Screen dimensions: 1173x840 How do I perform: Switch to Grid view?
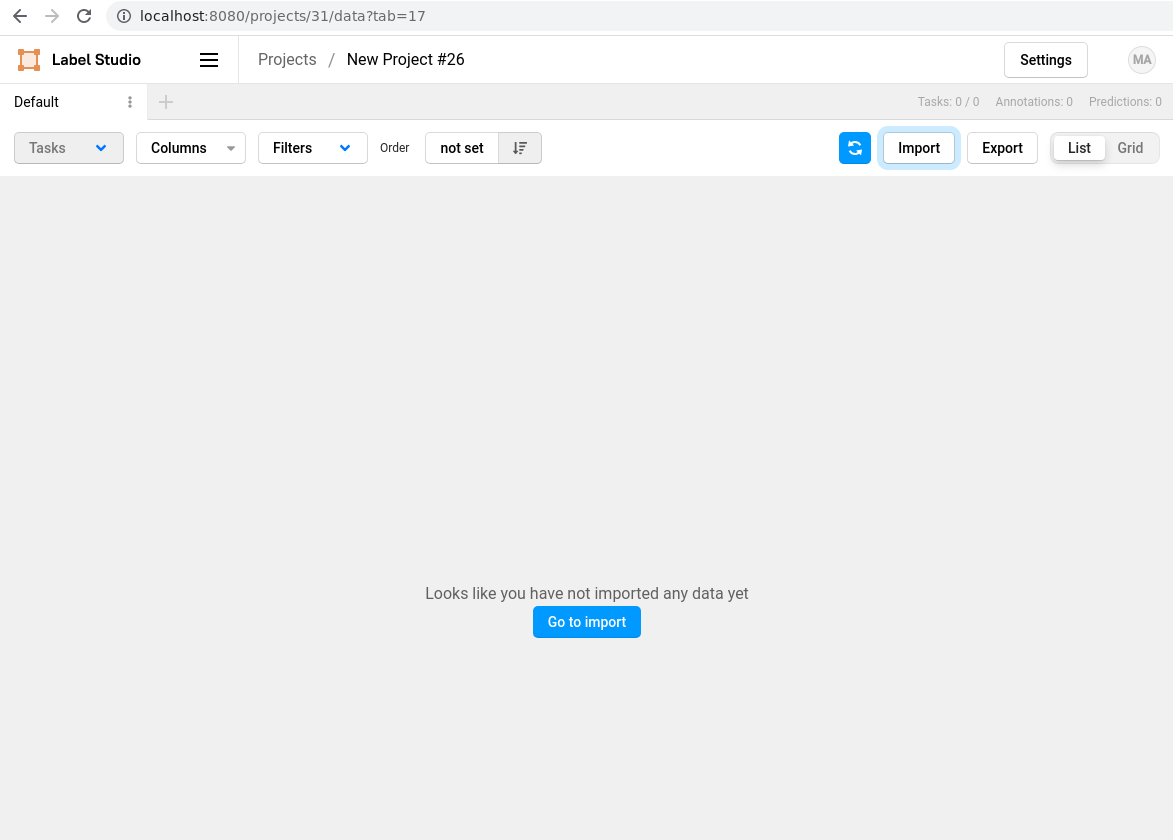(1130, 147)
